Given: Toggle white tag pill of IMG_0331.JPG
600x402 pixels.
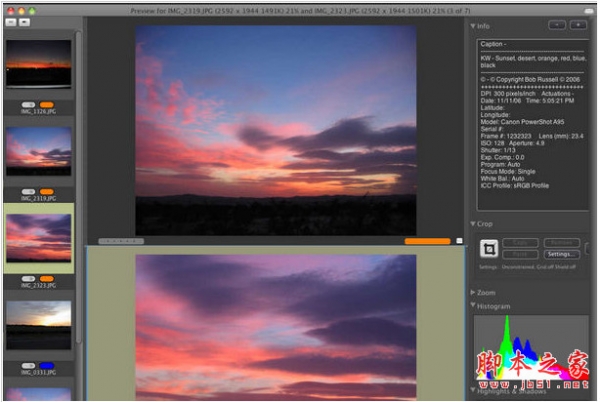Looking at the screenshot, I should click(x=28, y=366).
